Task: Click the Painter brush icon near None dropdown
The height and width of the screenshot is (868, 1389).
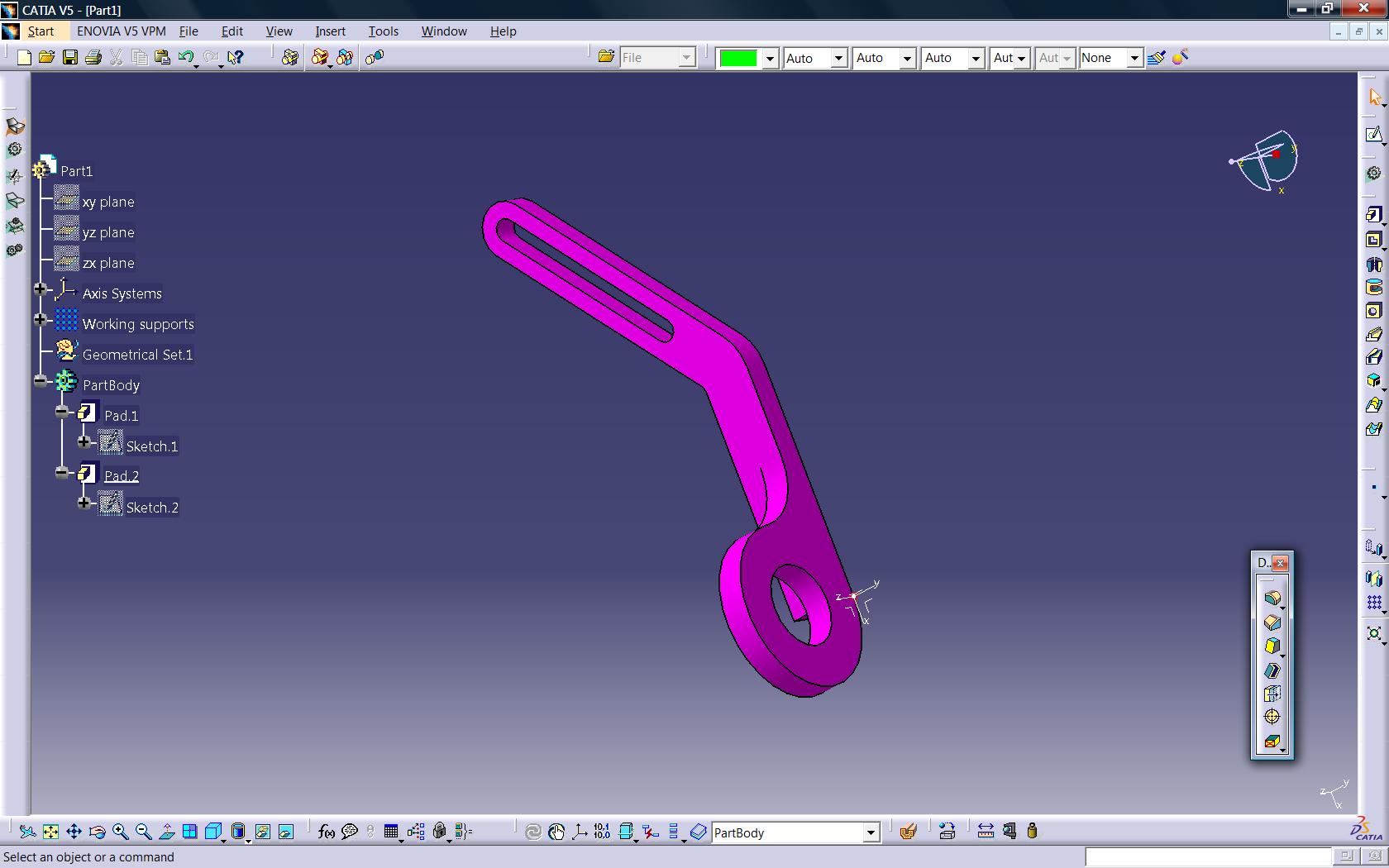Action: point(1156,57)
